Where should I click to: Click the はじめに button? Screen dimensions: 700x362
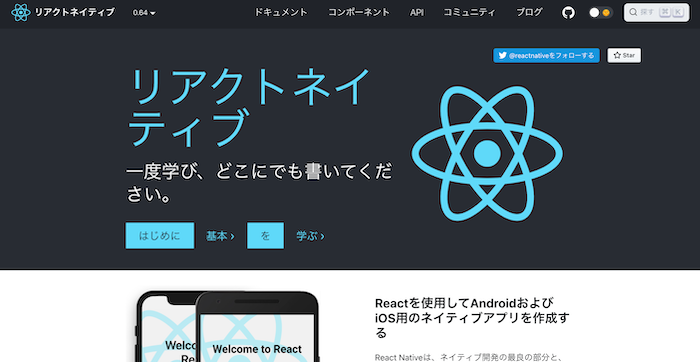click(x=160, y=235)
